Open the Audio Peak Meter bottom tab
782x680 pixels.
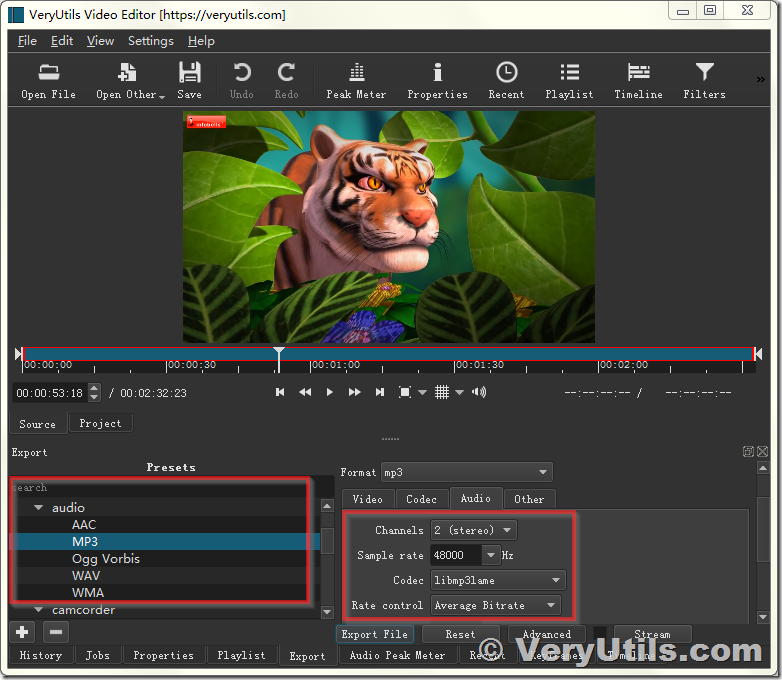[x=397, y=655]
